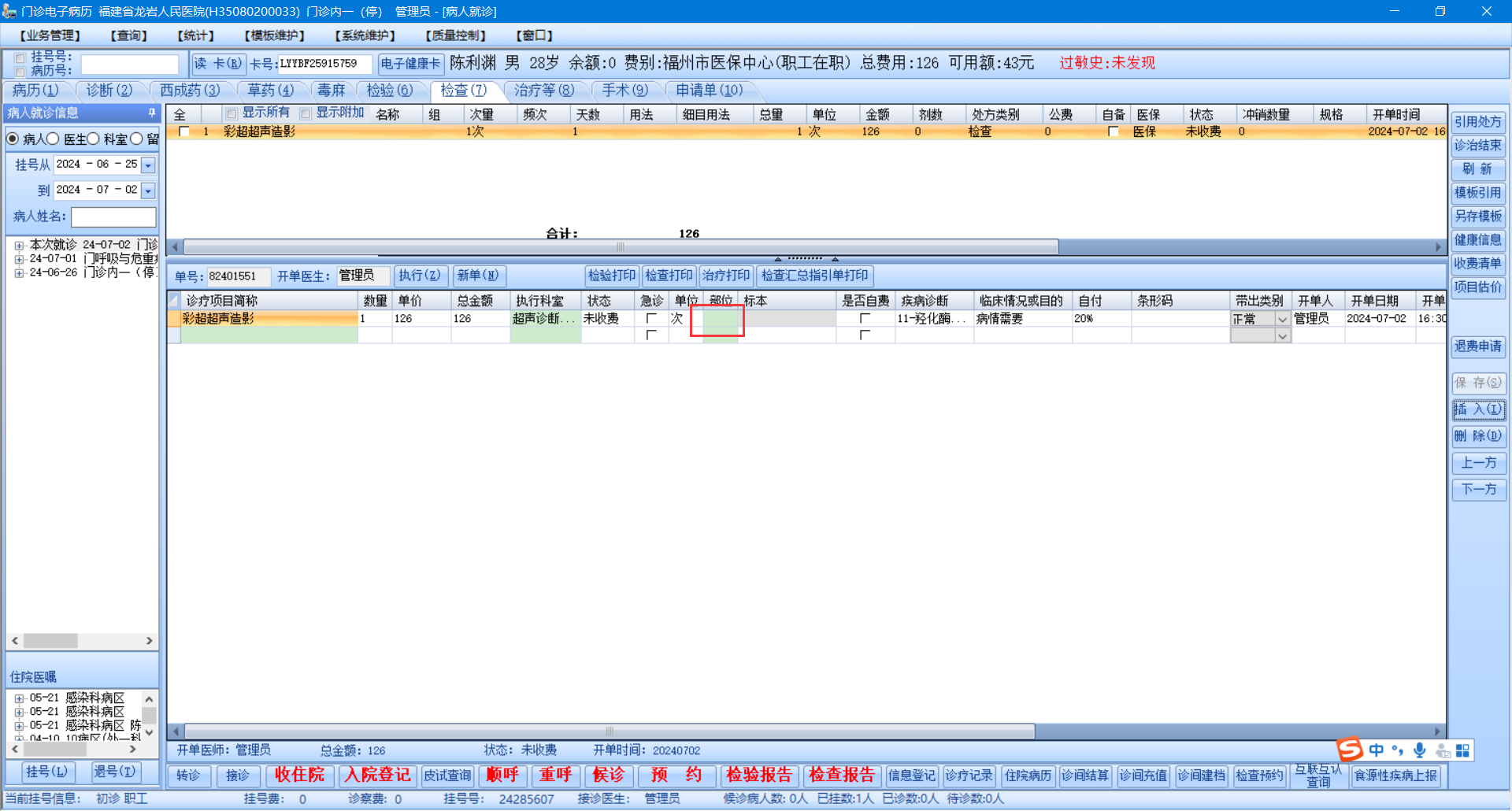
Task: Open the 【统计】 menu
Action: [196, 35]
